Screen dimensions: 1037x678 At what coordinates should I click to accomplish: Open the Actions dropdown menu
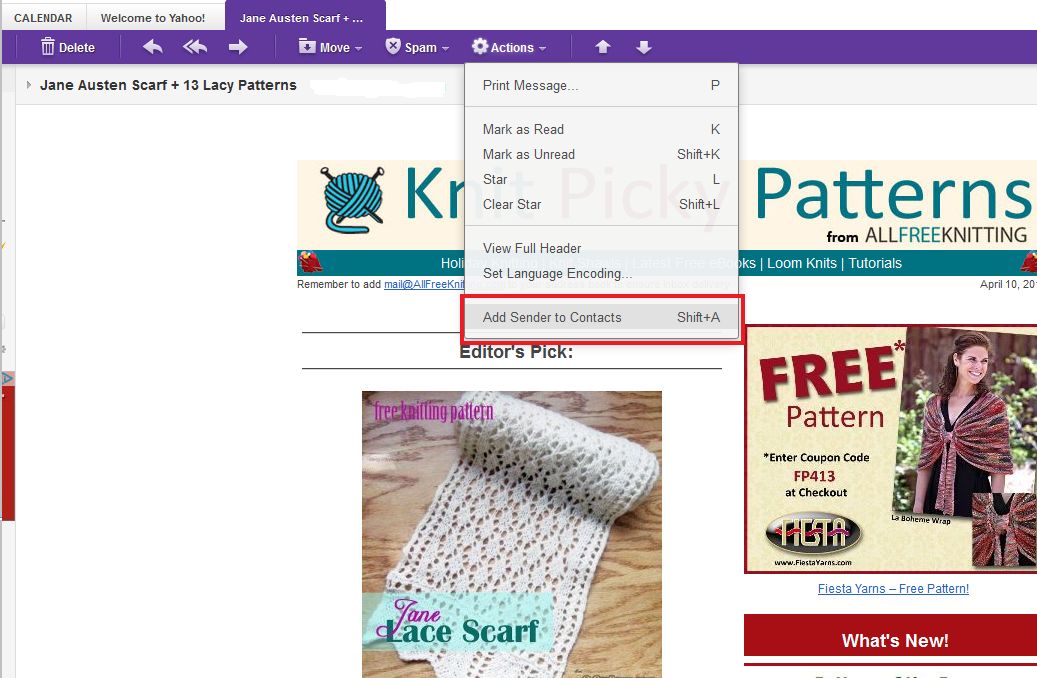(x=510, y=46)
